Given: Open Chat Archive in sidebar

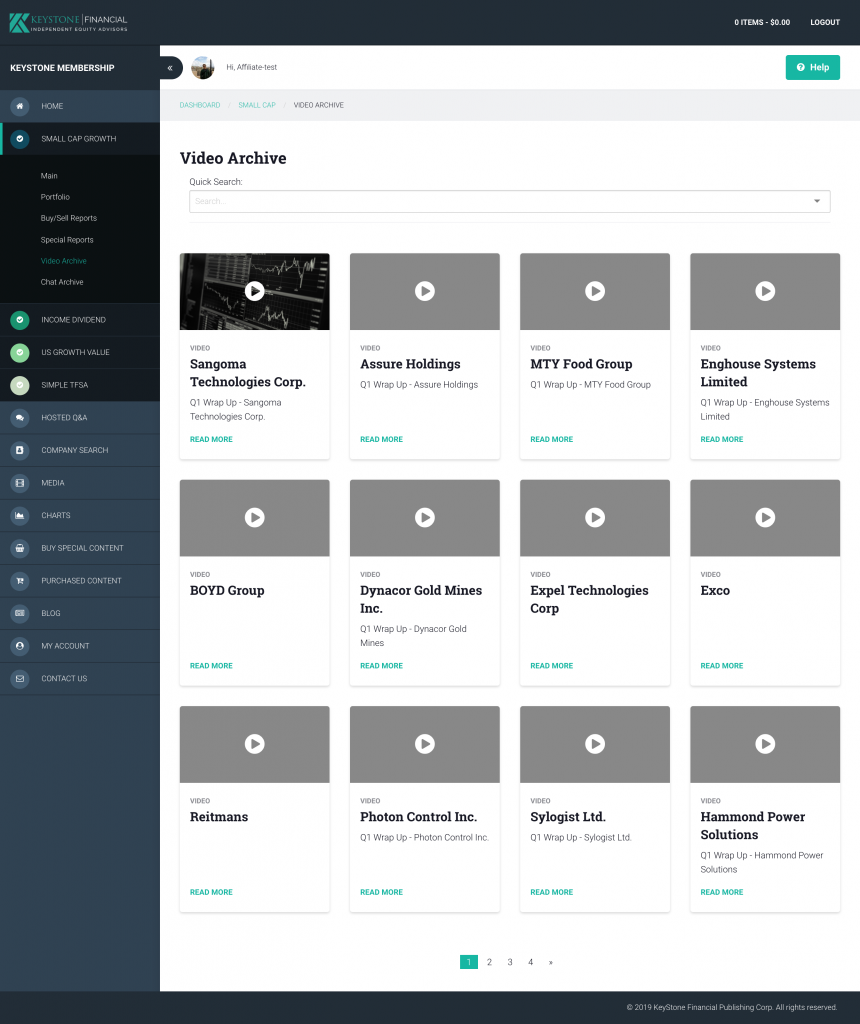Looking at the screenshot, I should point(62,282).
